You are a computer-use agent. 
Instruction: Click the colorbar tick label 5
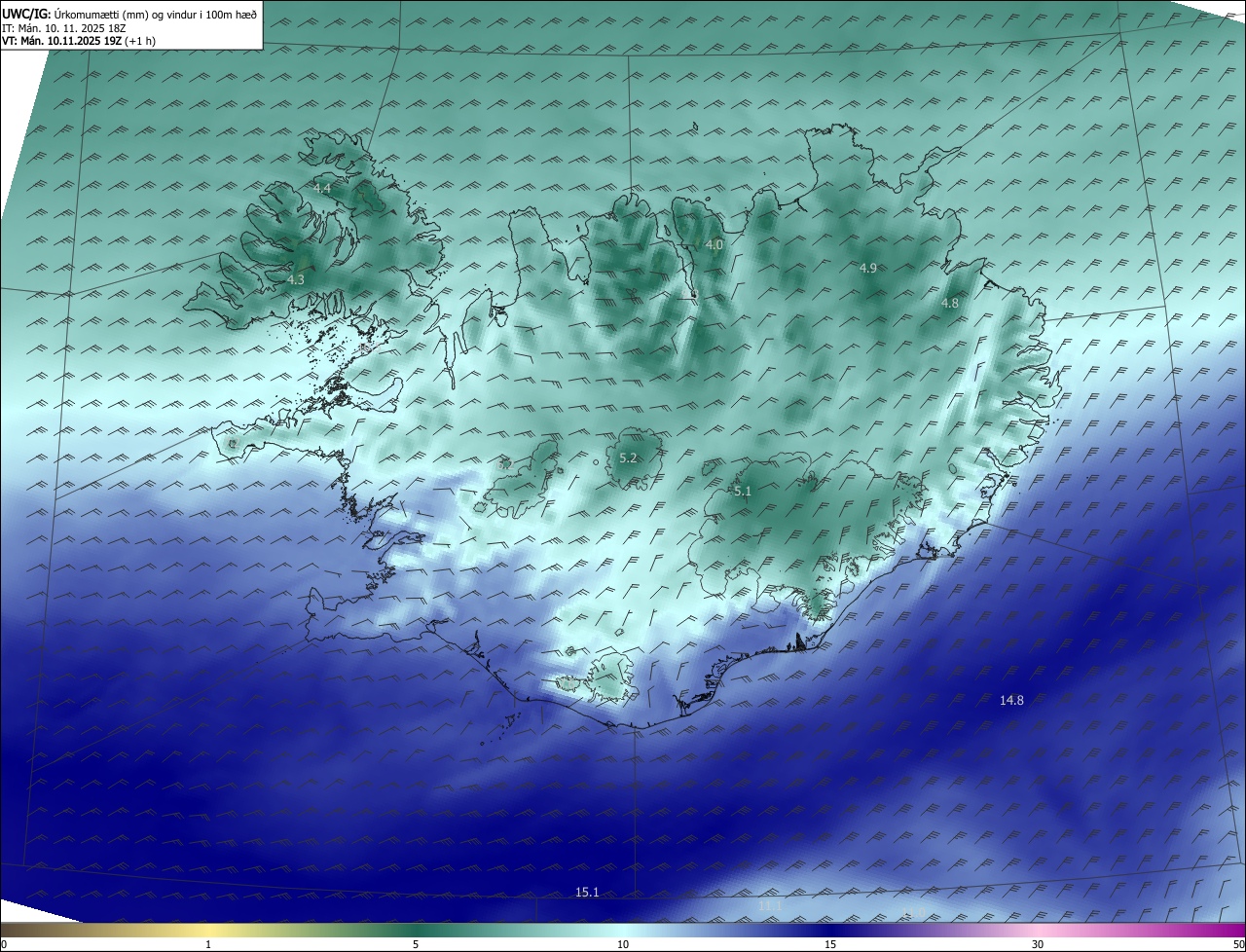[416, 945]
